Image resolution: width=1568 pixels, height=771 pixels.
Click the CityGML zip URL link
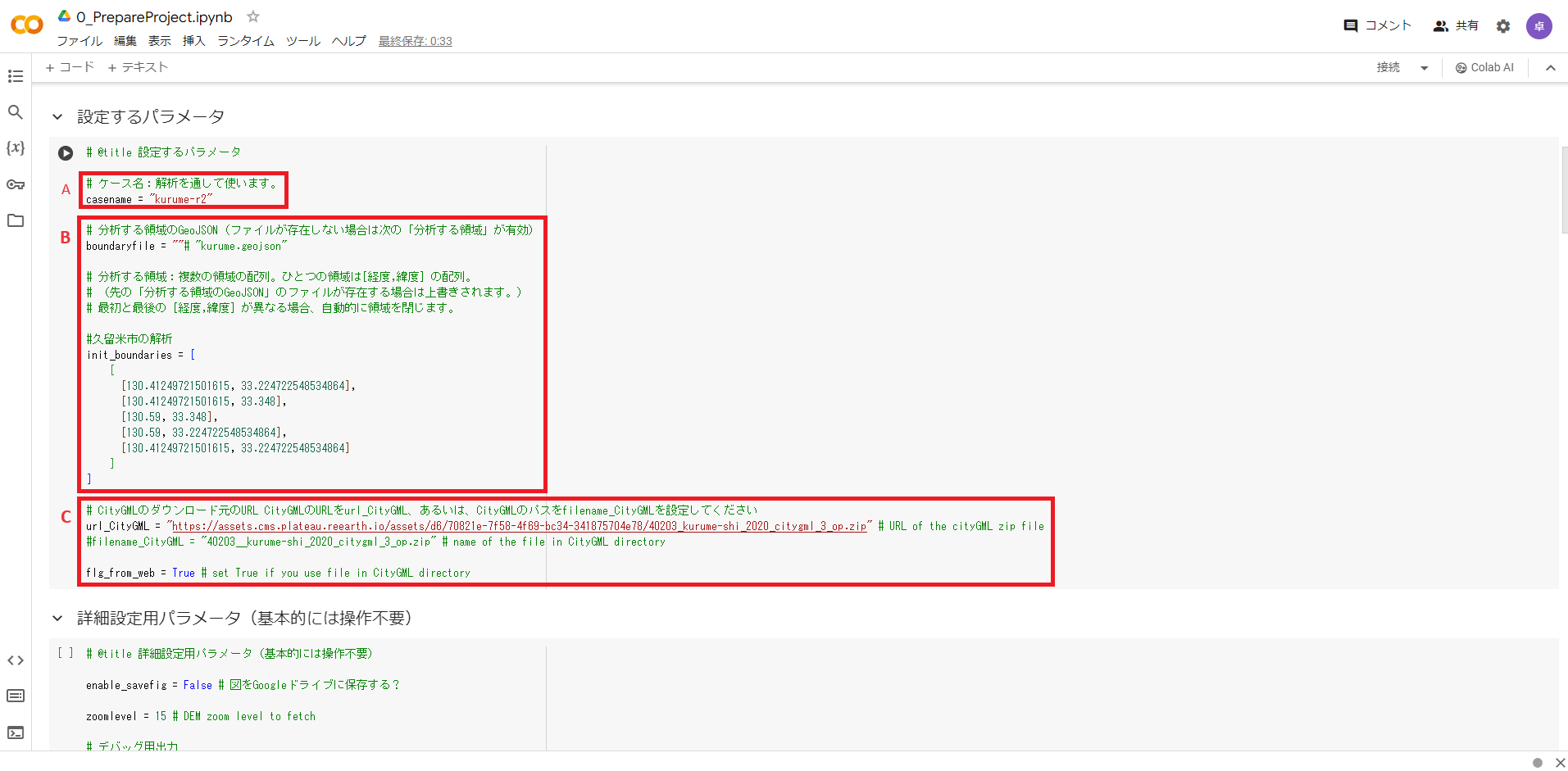click(518, 526)
